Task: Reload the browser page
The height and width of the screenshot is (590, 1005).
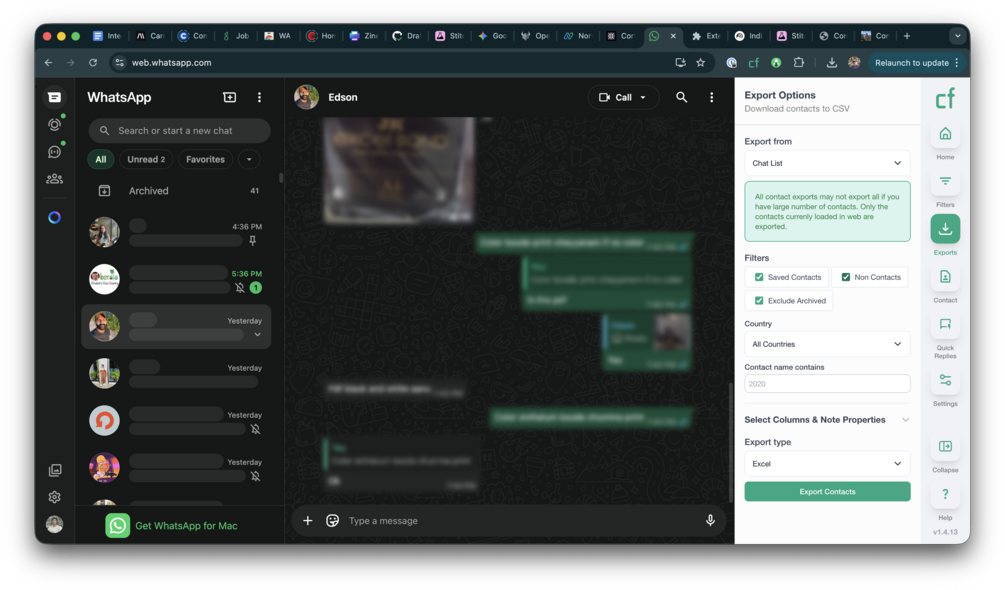Action: click(93, 63)
